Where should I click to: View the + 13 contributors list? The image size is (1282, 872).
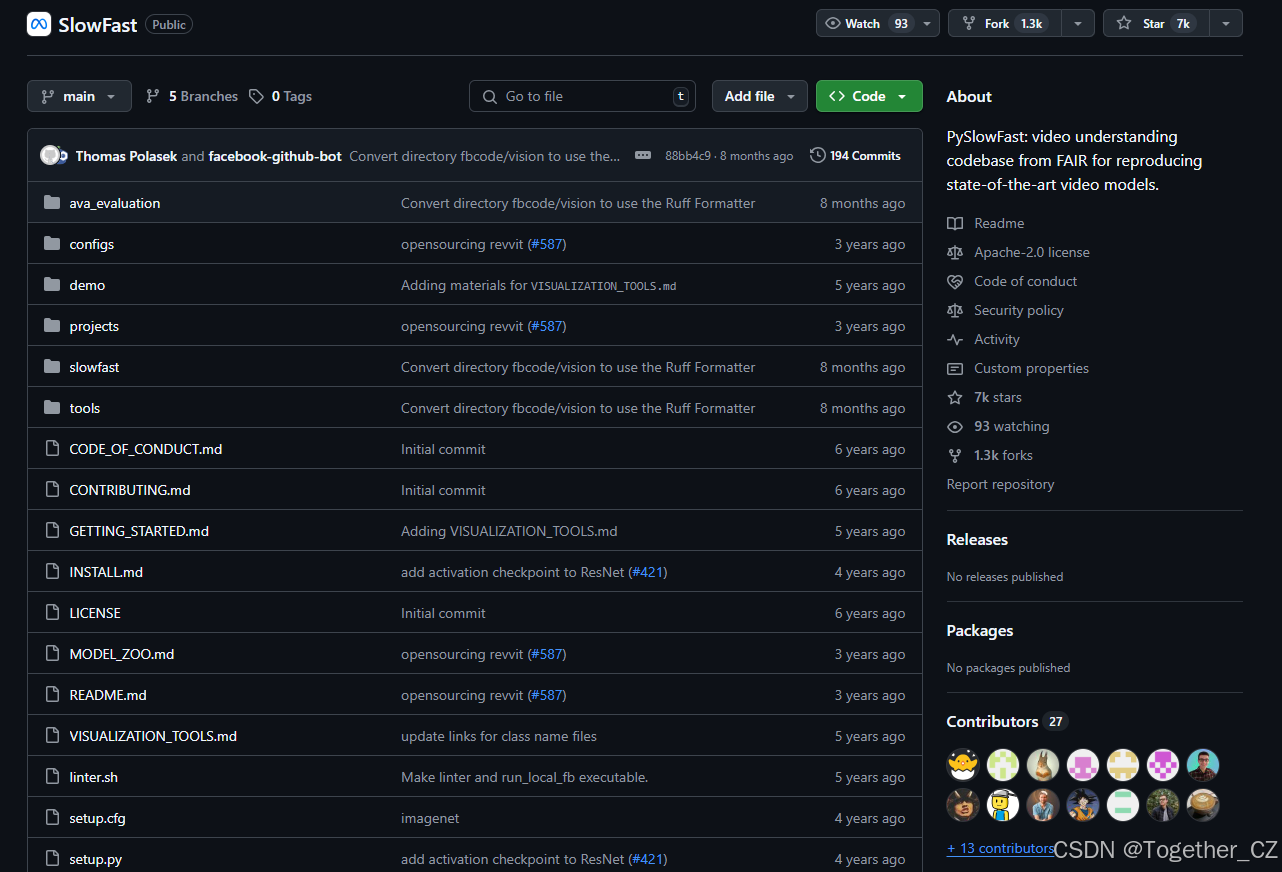click(999, 848)
